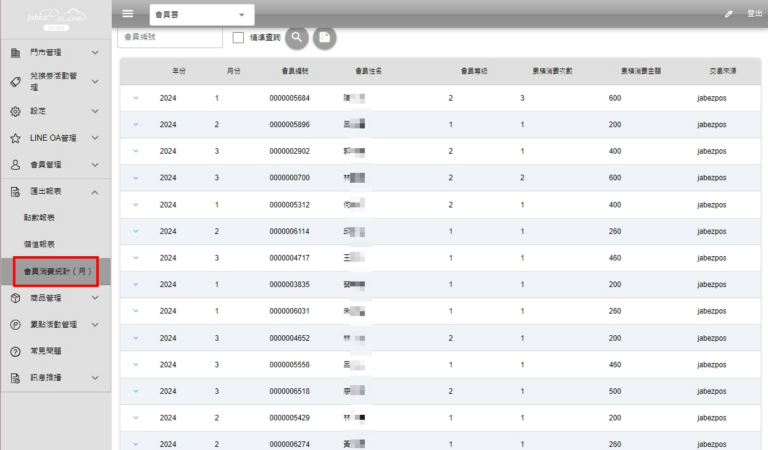Screen dimensions: 768x450
Task: Click the magnifier search button
Action: coord(297,37)
